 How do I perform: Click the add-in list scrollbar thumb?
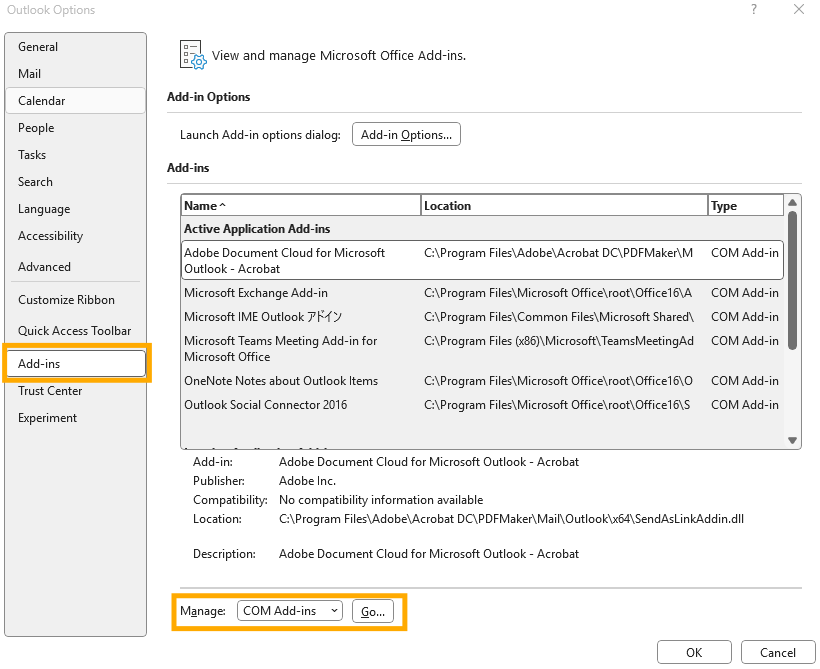(x=792, y=280)
